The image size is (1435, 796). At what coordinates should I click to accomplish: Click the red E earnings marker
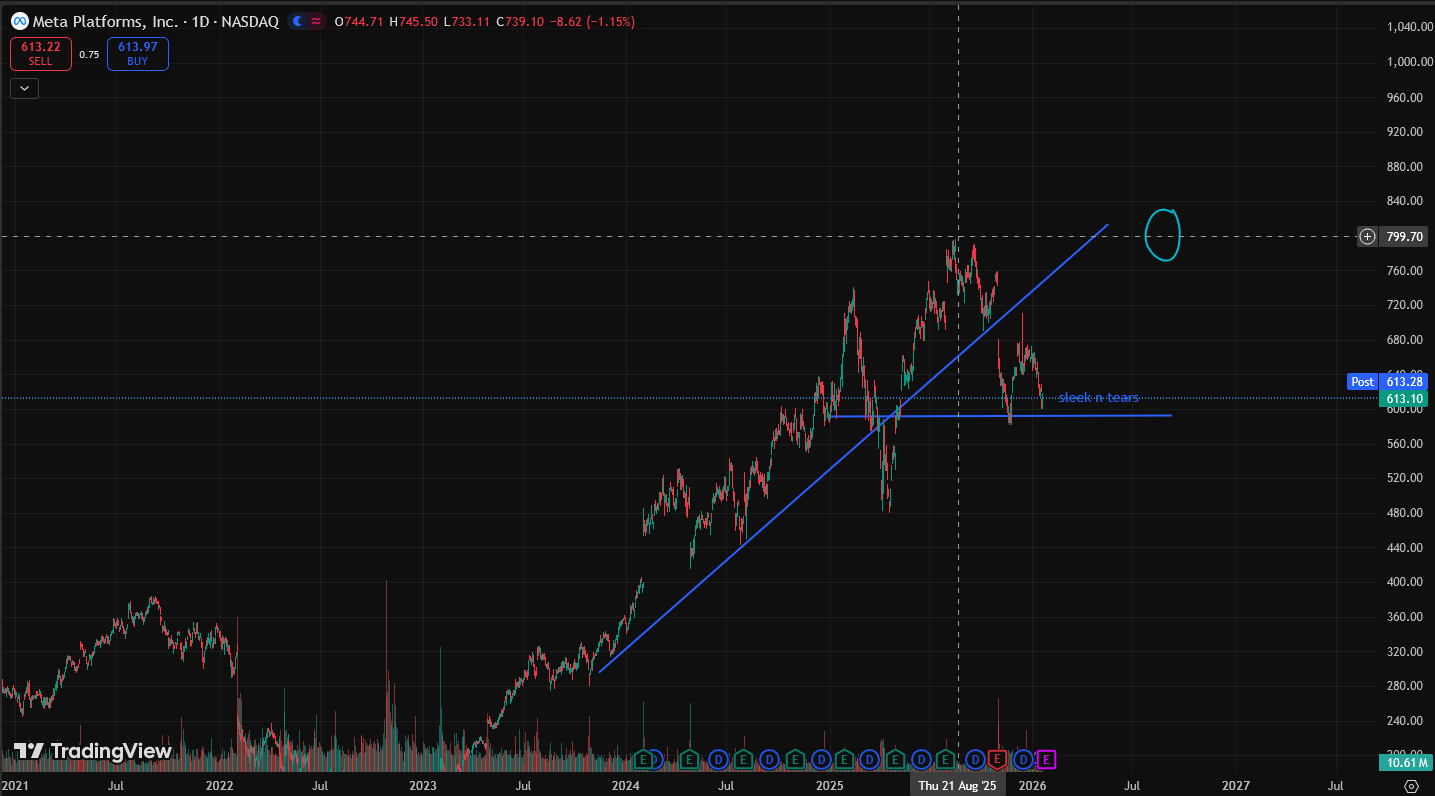pos(997,760)
